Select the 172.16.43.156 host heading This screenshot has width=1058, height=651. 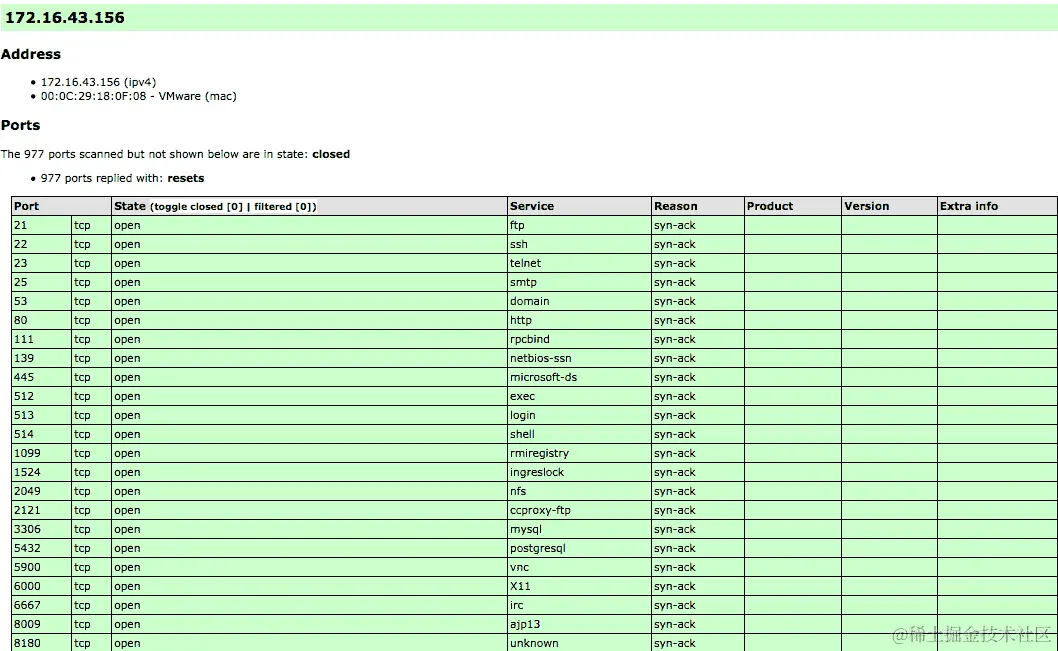[x=65, y=18]
